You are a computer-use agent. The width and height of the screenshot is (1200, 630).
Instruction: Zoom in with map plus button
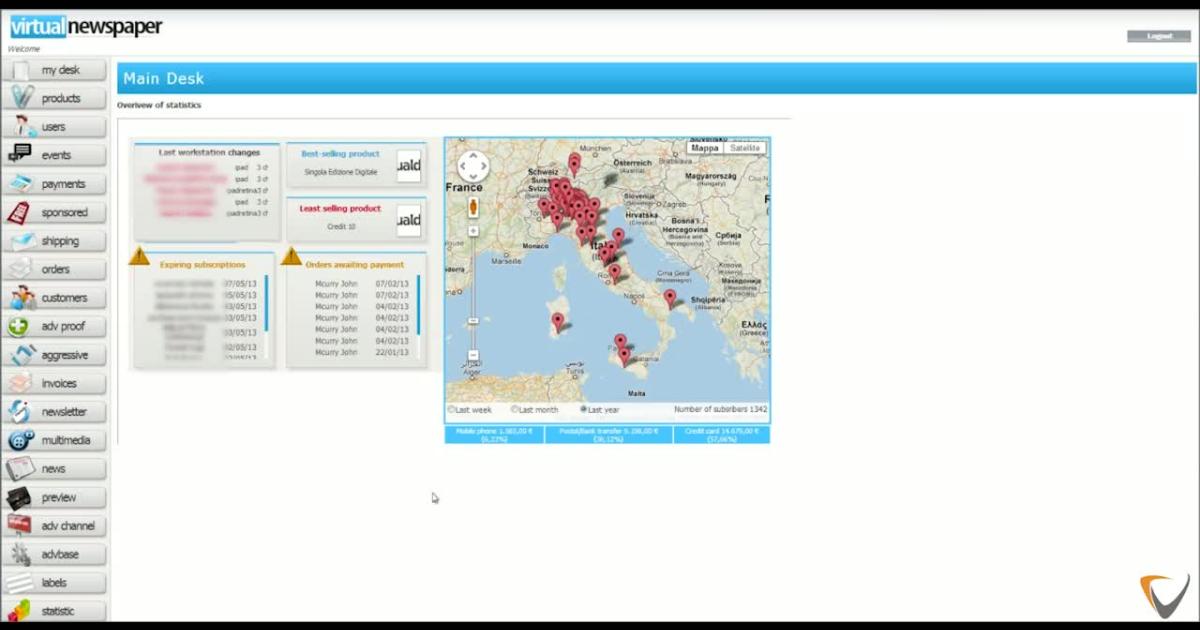pyautogui.click(x=473, y=232)
